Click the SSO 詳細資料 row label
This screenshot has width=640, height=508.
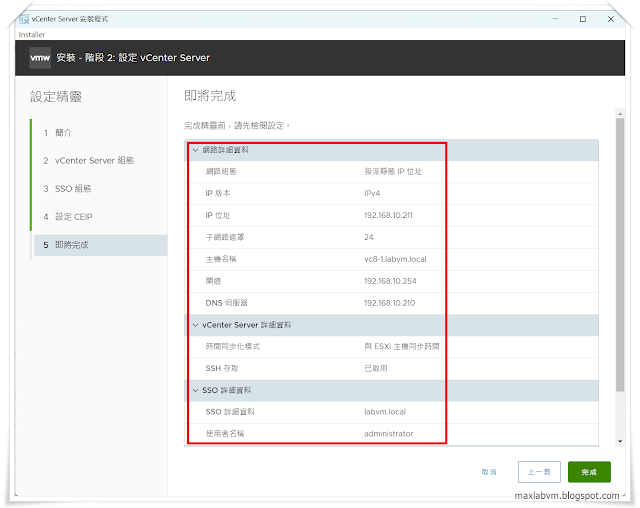coord(230,412)
